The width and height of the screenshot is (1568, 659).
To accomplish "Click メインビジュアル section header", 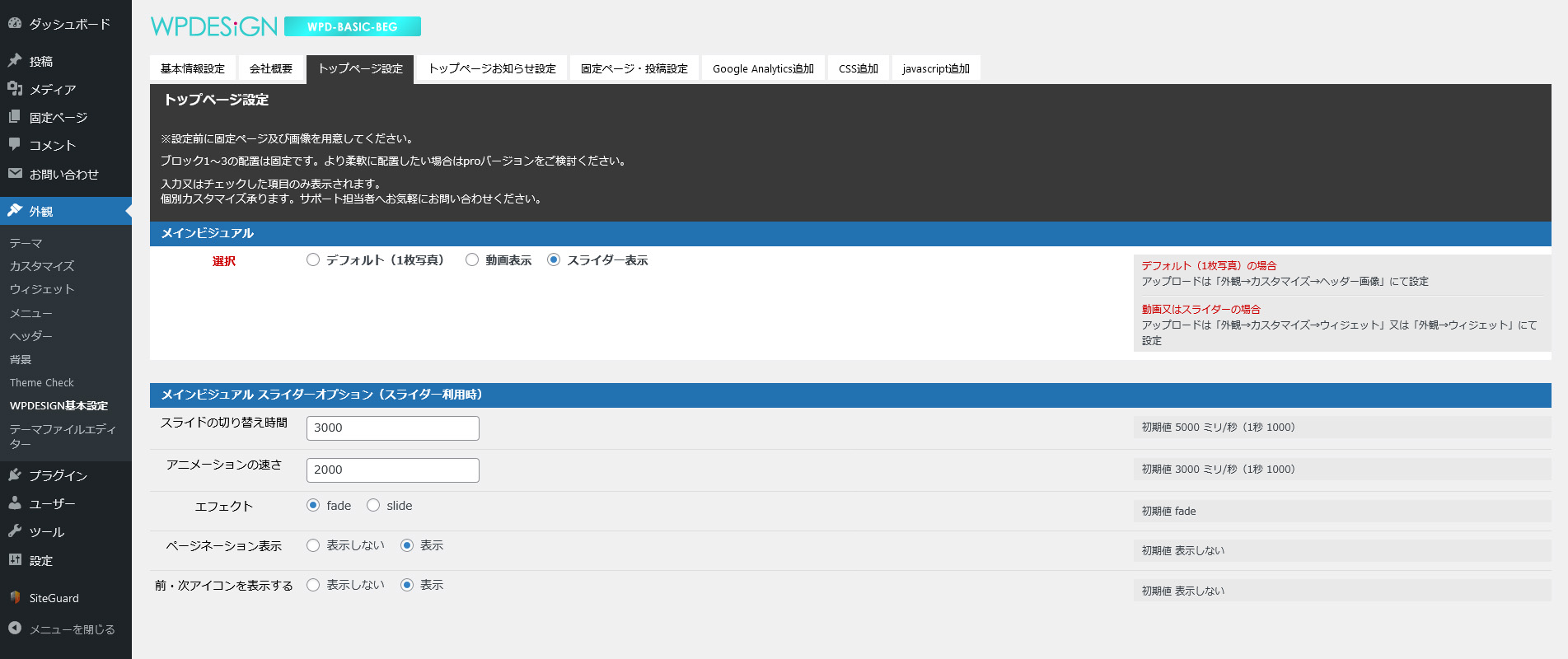I will click(x=850, y=234).
